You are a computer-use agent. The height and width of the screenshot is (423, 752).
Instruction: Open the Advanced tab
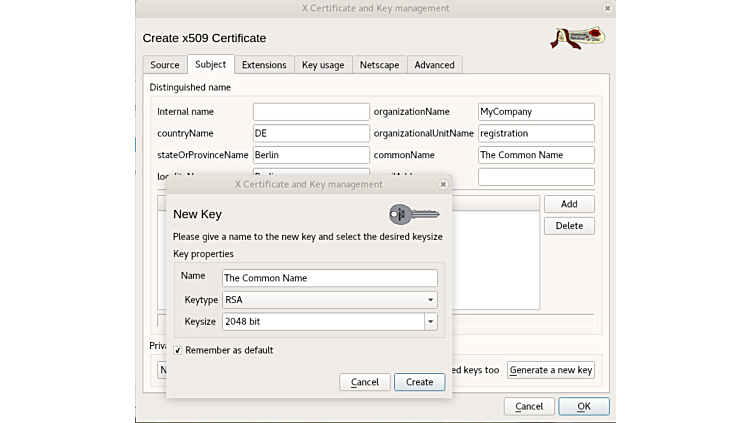434,65
